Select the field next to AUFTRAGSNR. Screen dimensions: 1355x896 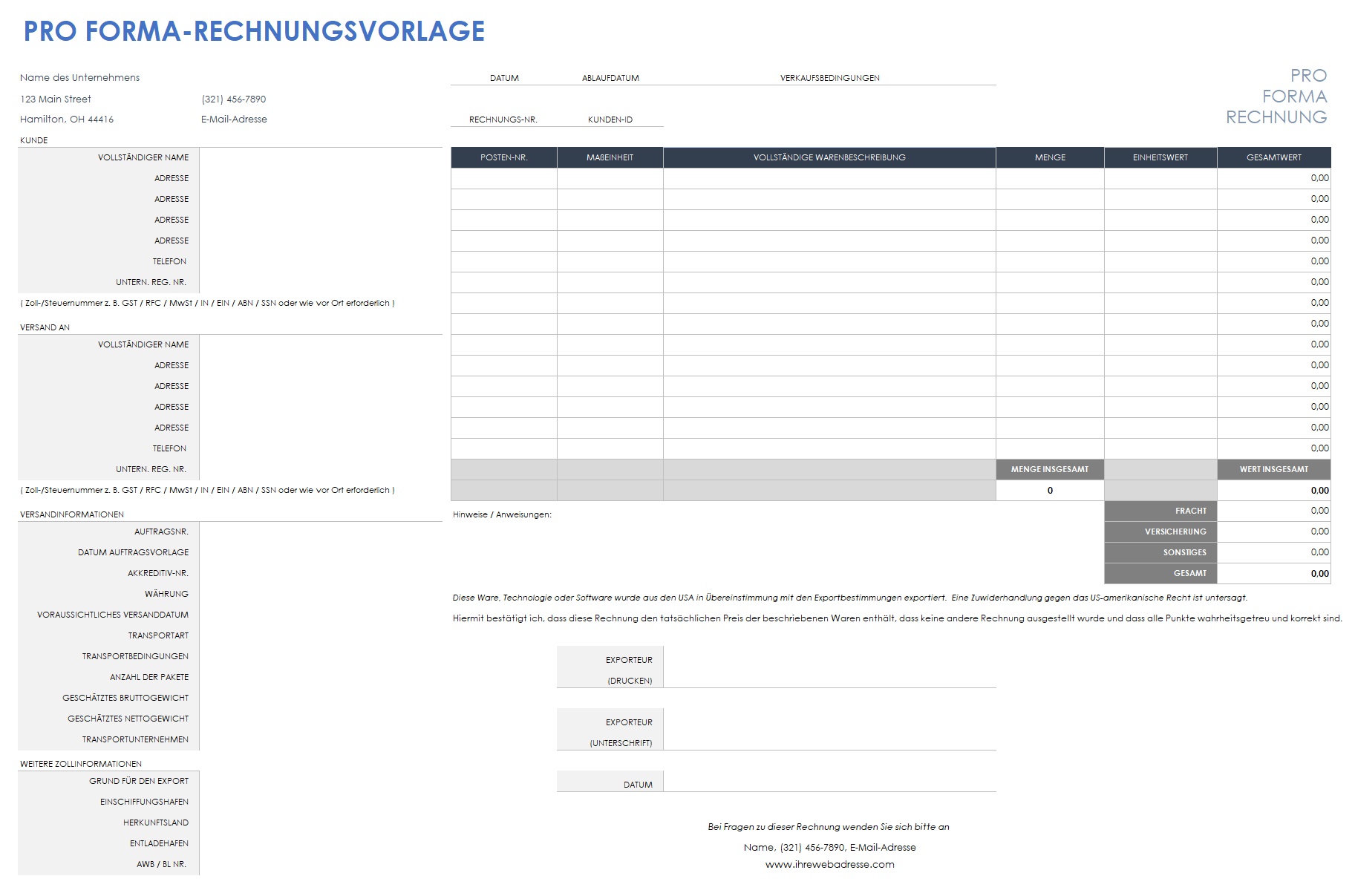pyautogui.click(x=321, y=532)
